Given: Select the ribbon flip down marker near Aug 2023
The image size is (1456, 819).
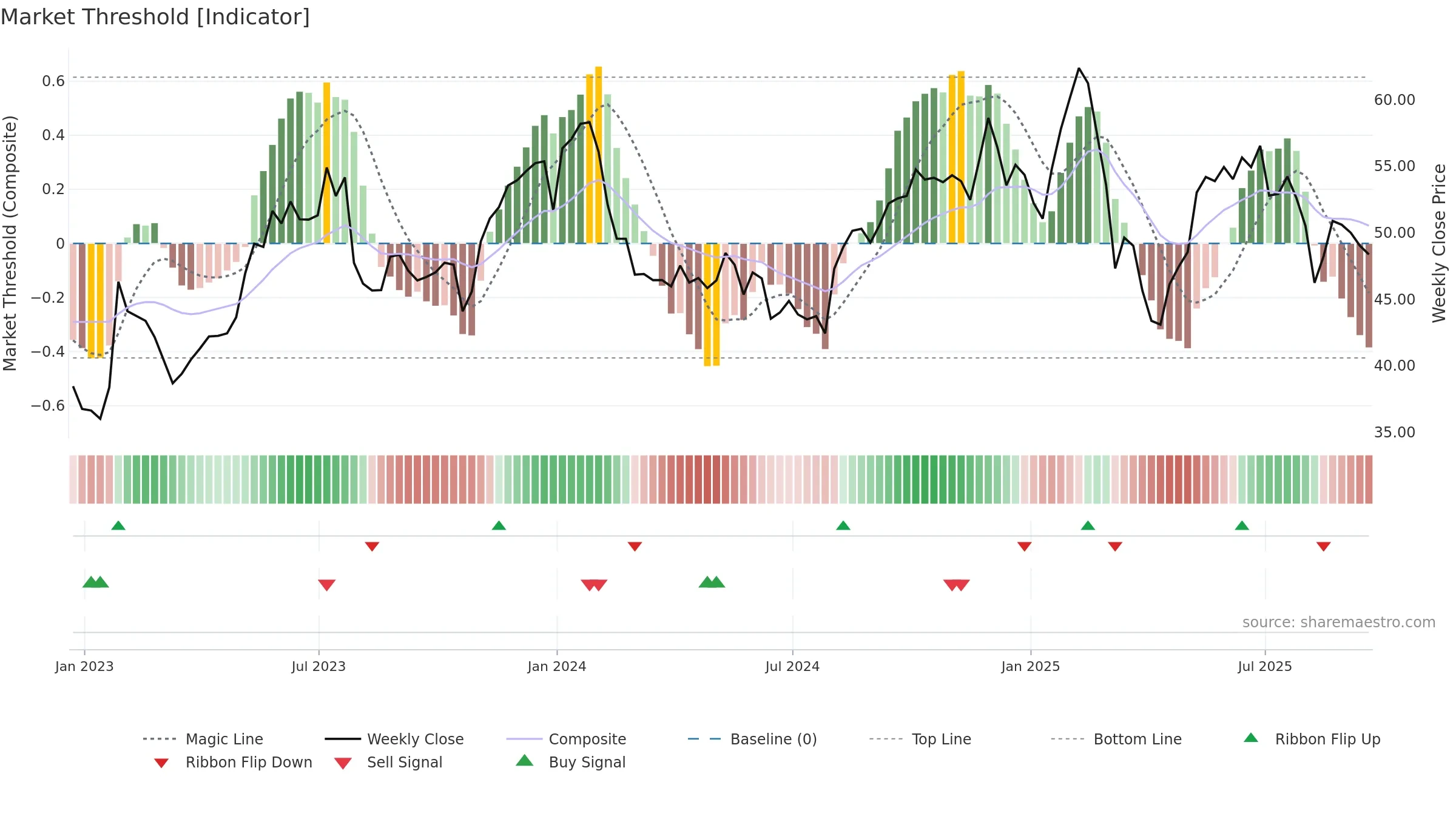Looking at the screenshot, I should (x=372, y=547).
